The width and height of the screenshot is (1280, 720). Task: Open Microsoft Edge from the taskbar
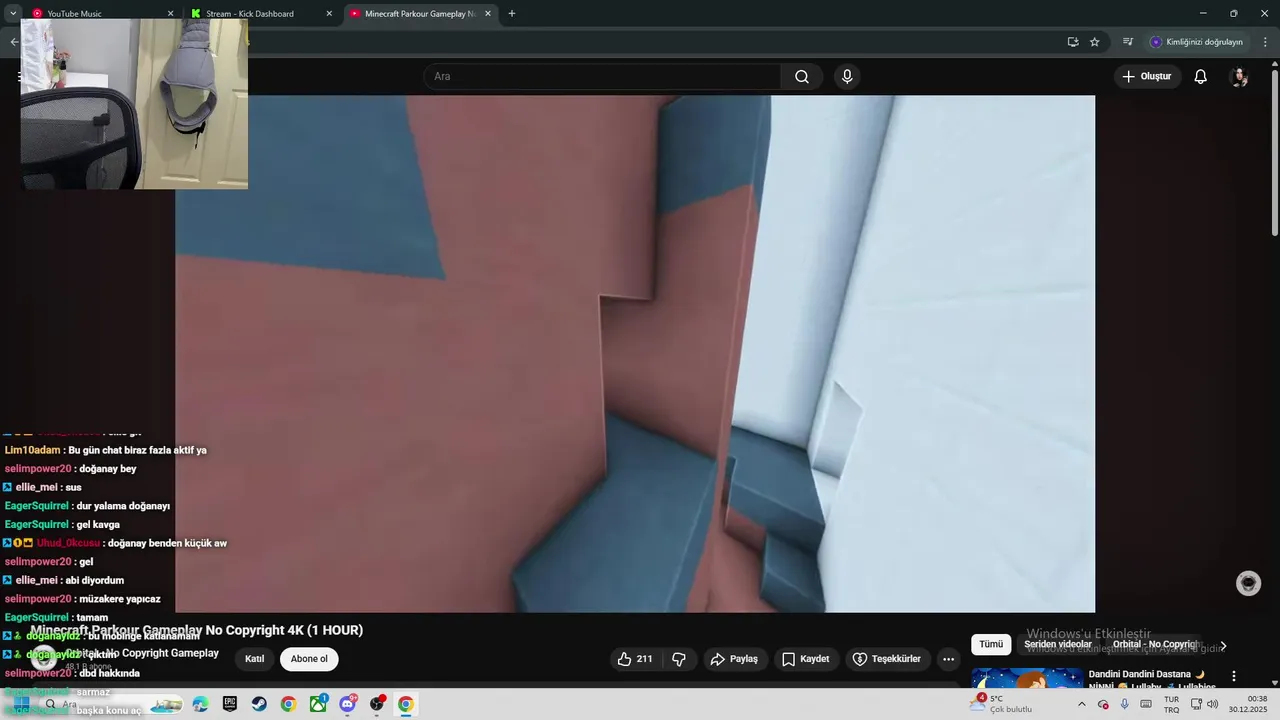(x=200, y=704)
